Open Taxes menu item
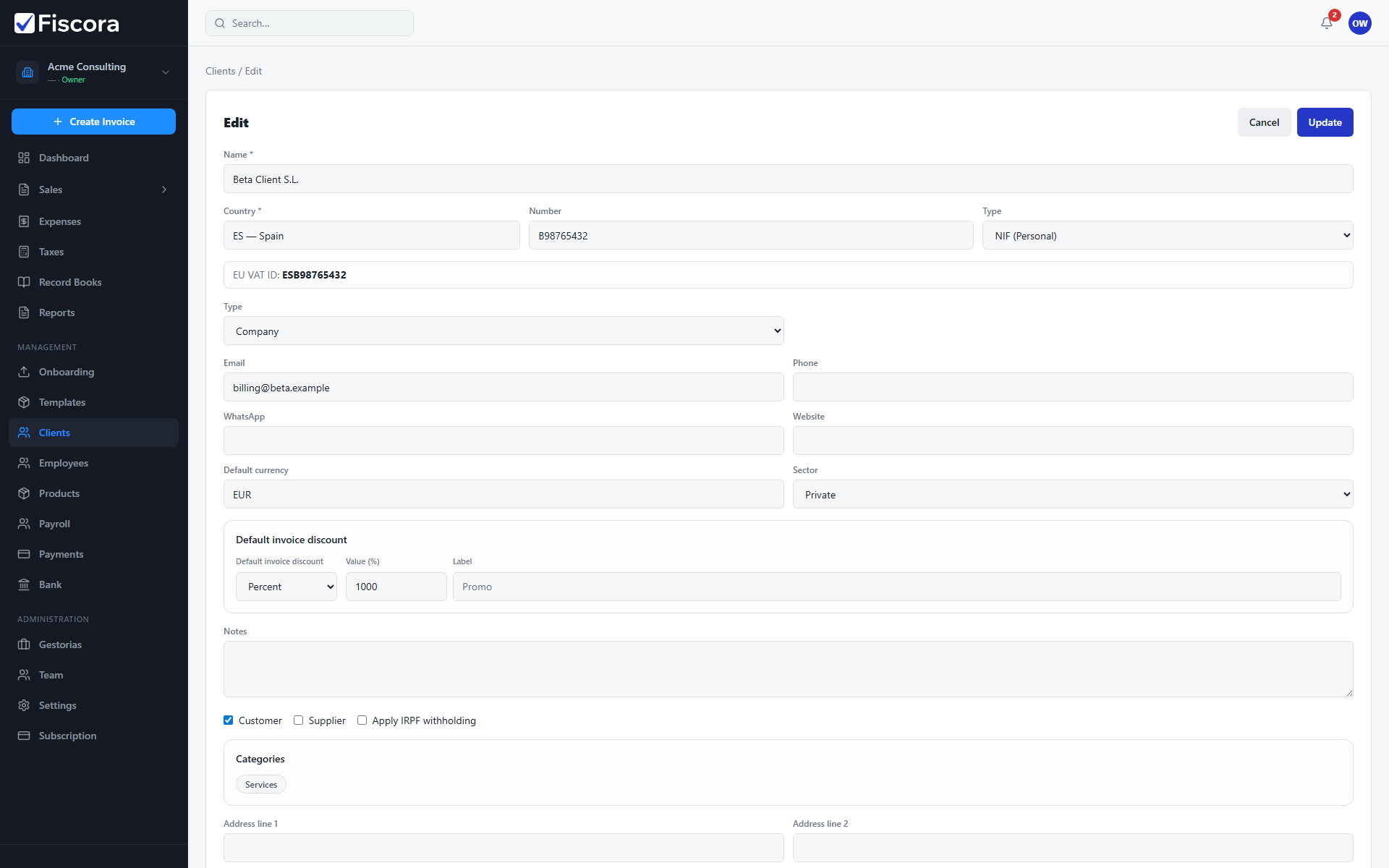Screen dimensions: 1389x868 coord(93,252)
